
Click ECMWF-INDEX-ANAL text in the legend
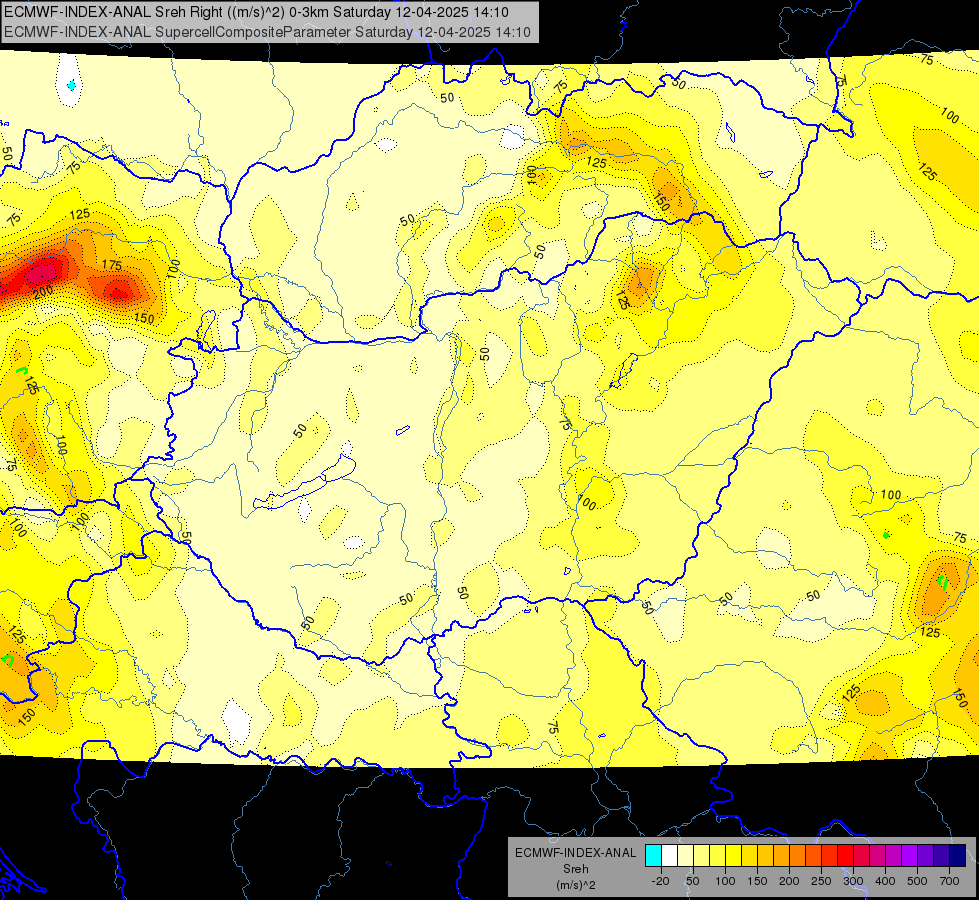(x=576, y=853)
